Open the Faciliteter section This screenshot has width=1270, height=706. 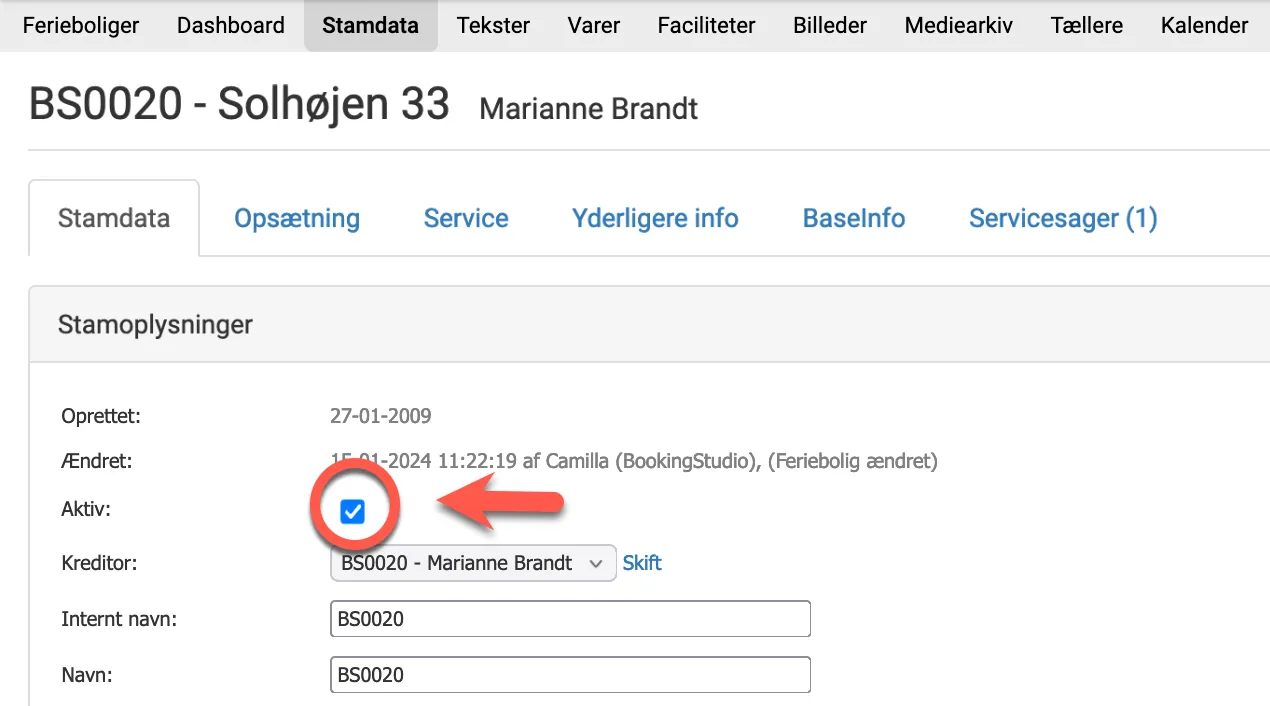706,25
